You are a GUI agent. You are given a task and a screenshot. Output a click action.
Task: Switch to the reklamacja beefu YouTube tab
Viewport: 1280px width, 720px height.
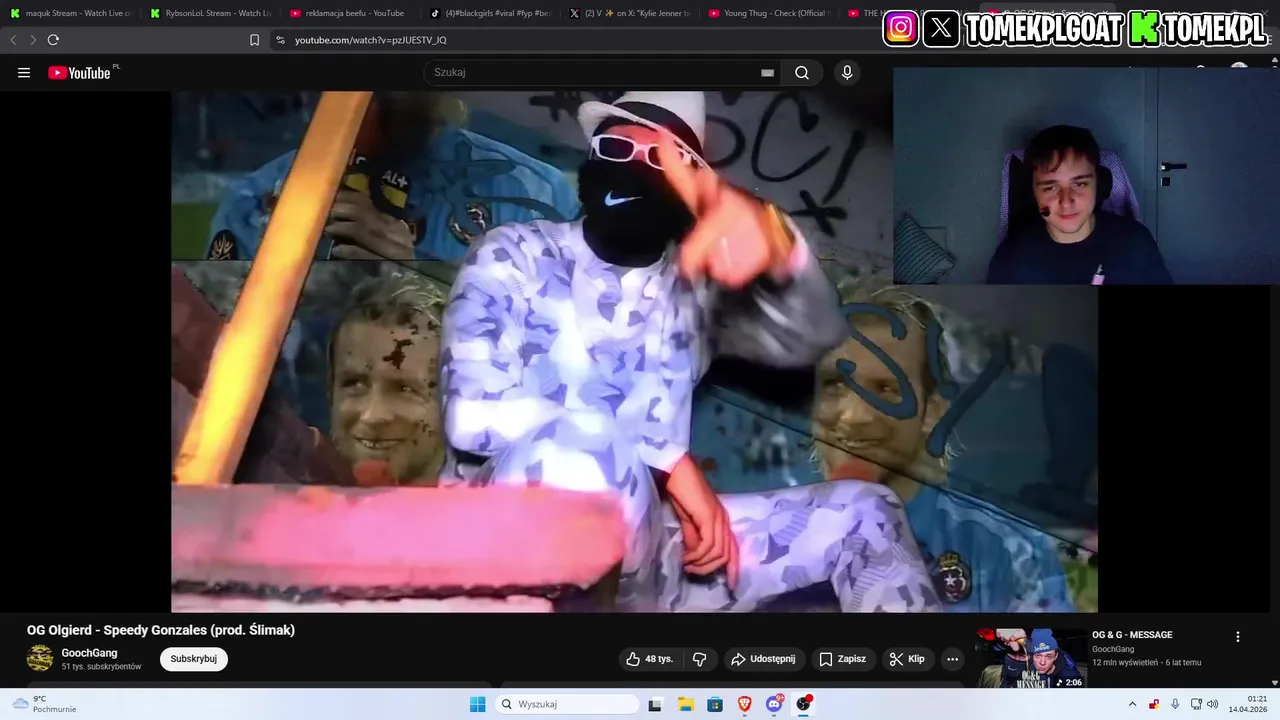[x=350, y=13]
